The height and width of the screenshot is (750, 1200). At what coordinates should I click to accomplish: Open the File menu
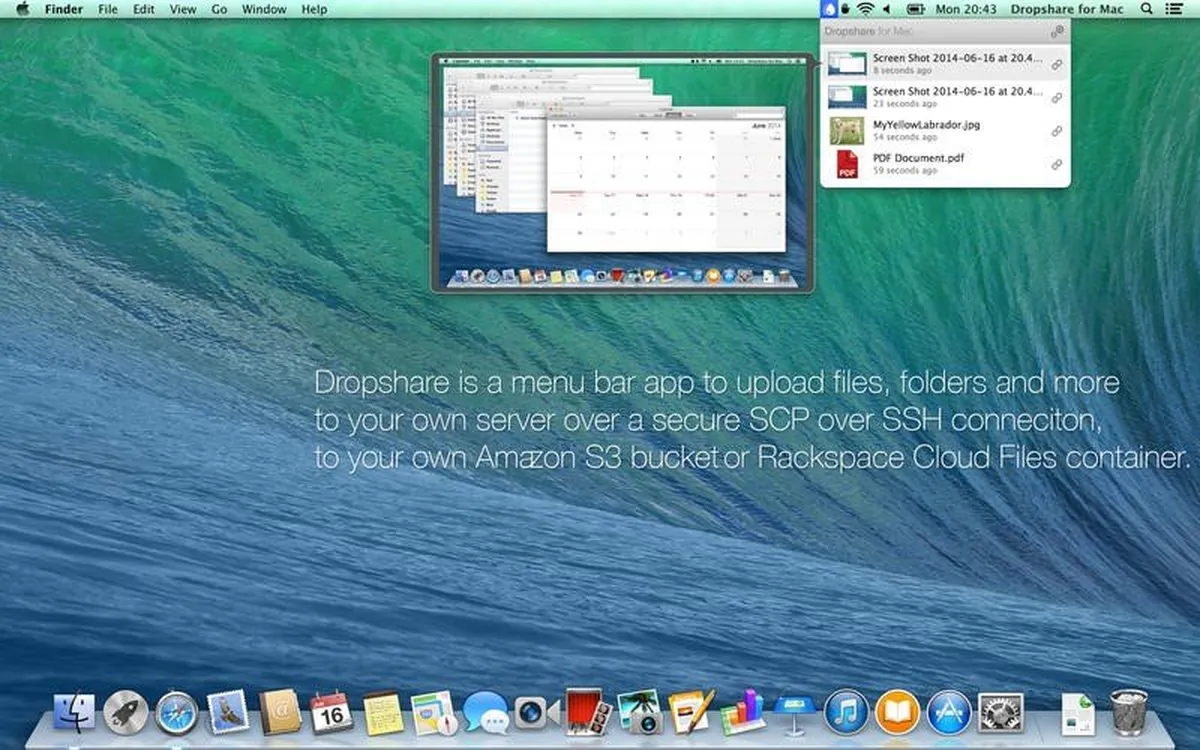(x=107, y=9)
